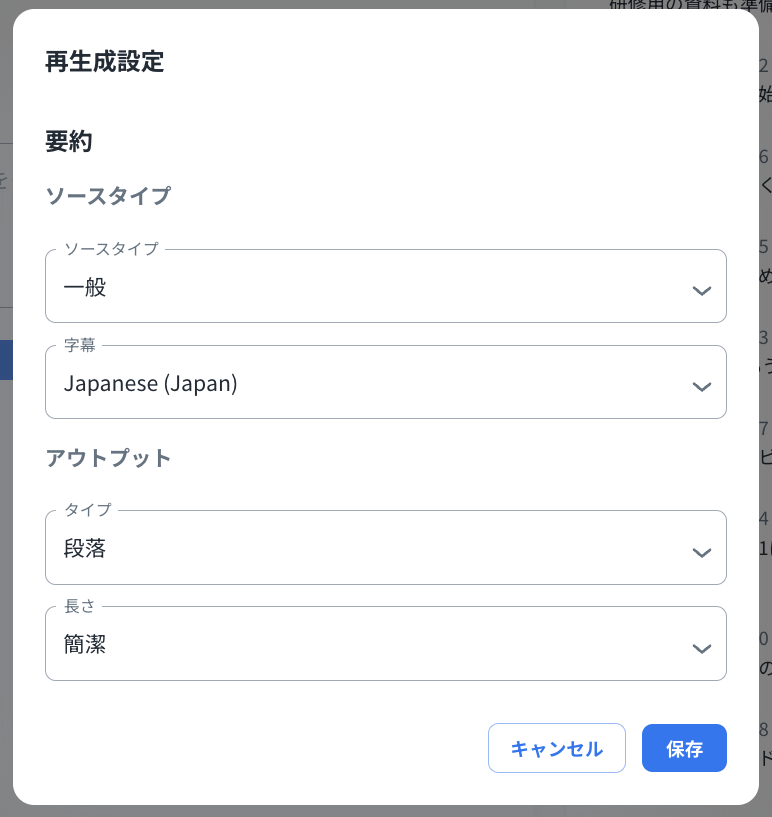Click the chevron arrow in the 長さ field
Image resolution: width=772 pixels, height=817 pixels.
(702, 647)
